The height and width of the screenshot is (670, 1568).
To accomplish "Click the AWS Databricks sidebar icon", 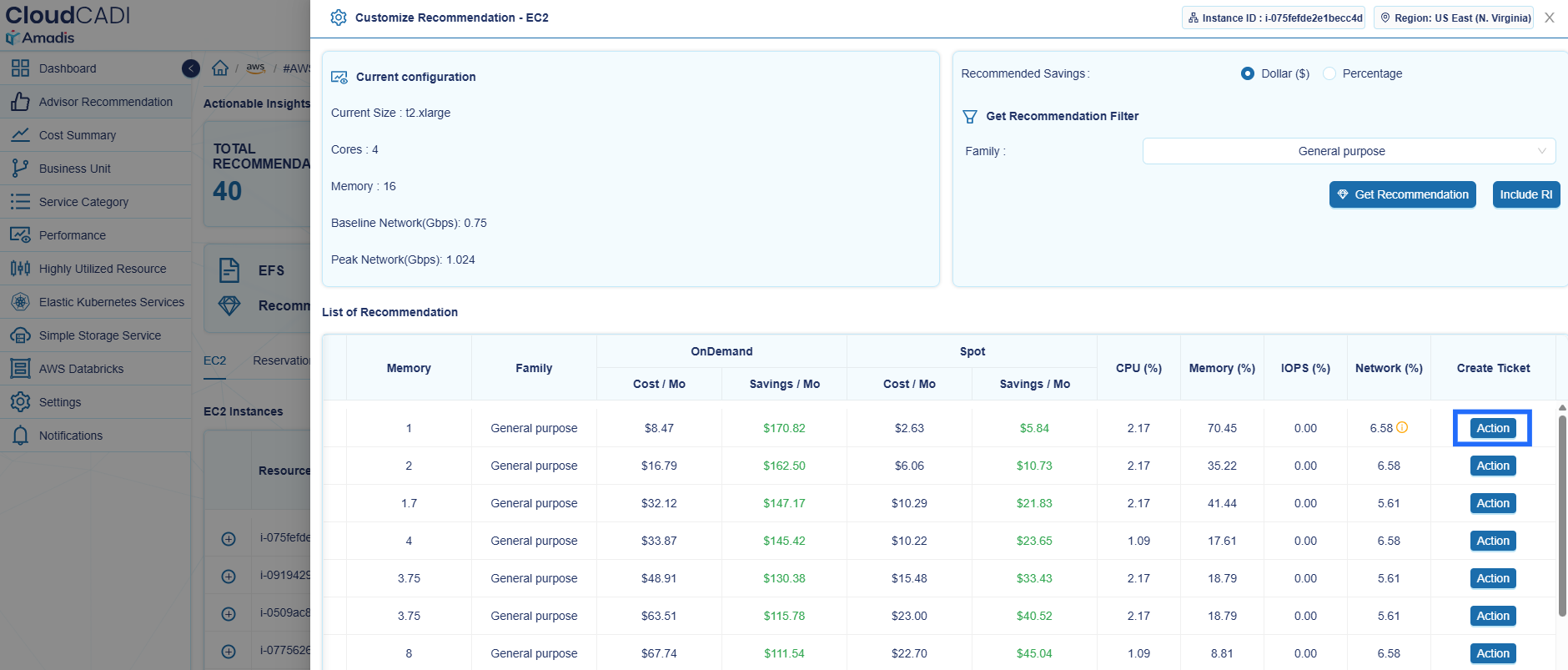I will [x=20, y=369].
